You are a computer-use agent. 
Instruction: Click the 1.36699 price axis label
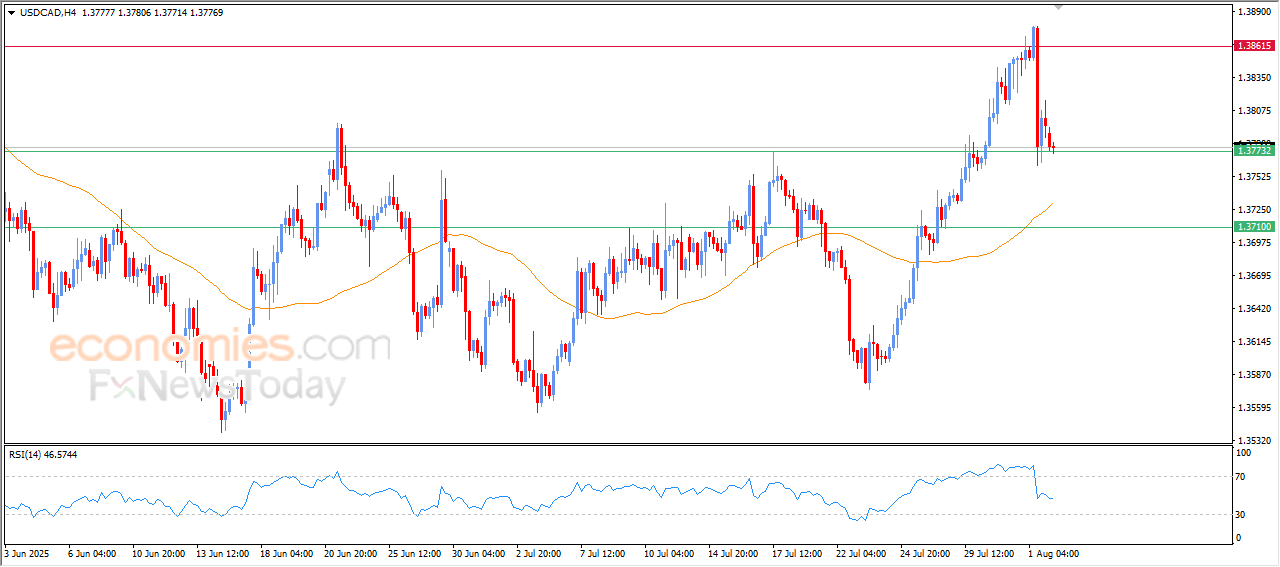point(1255,275)
